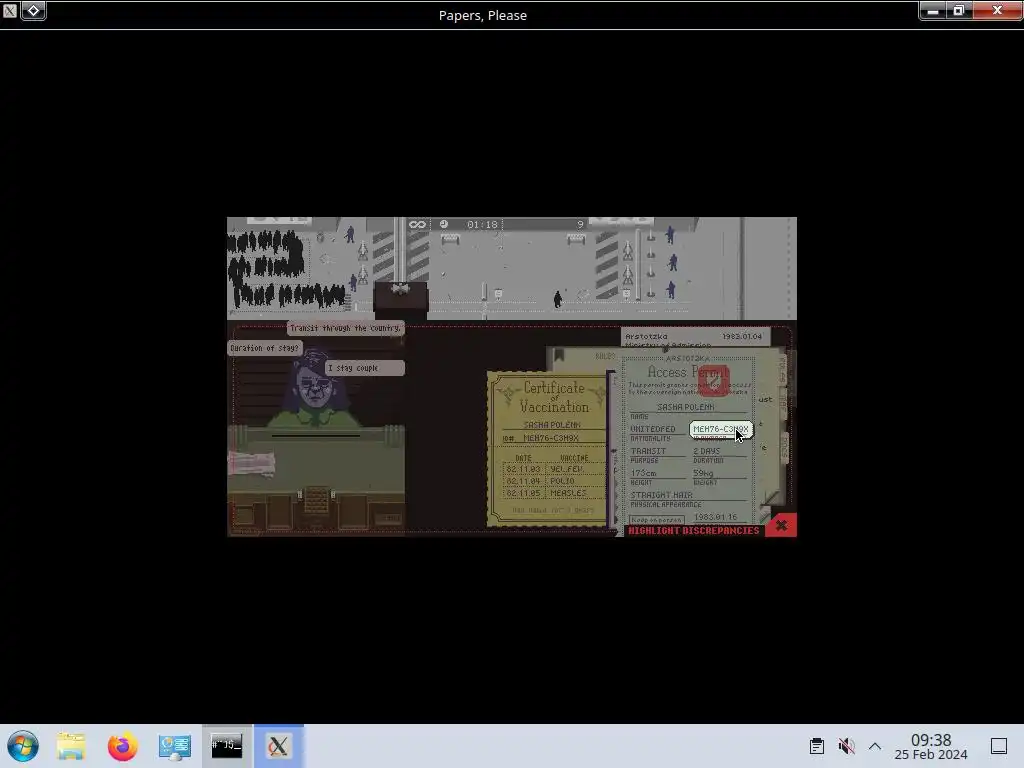Image resolution: width=1024 pixels, height=768 pixels.
Task: Click show desktop button in tray
Action: tap(999, 746)
